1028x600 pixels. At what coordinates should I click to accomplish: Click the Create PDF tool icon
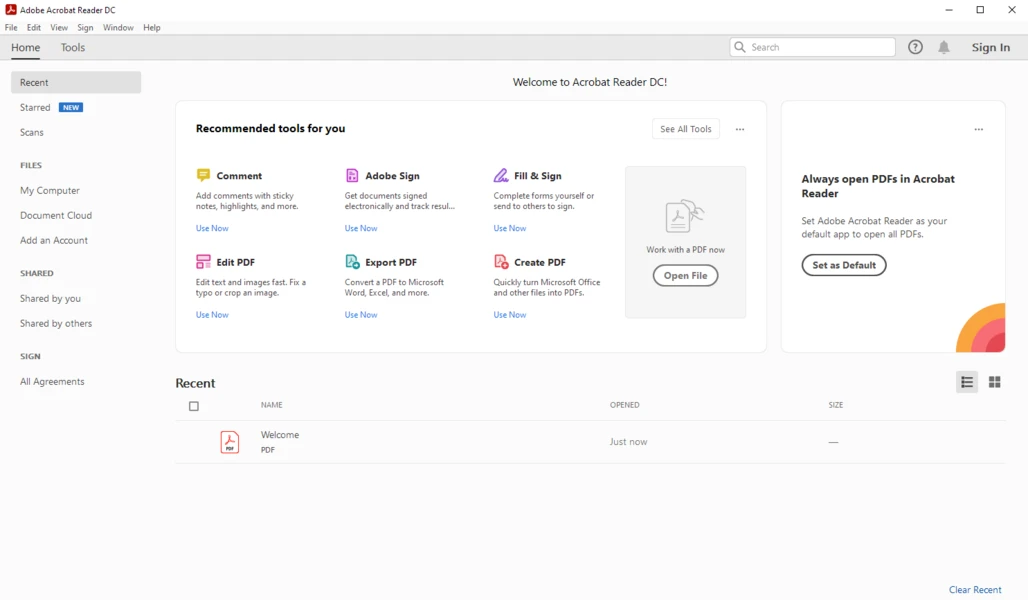coord(501,262)
